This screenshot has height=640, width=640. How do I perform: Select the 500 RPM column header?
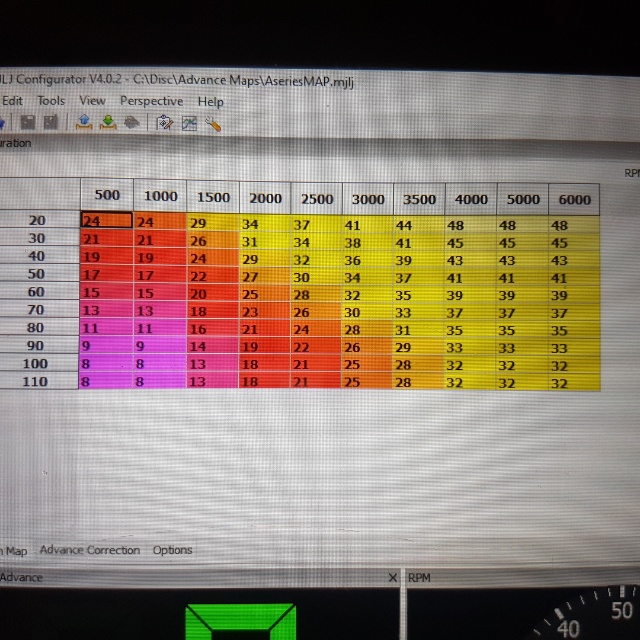pyautogui.click(x=107, y=195)
